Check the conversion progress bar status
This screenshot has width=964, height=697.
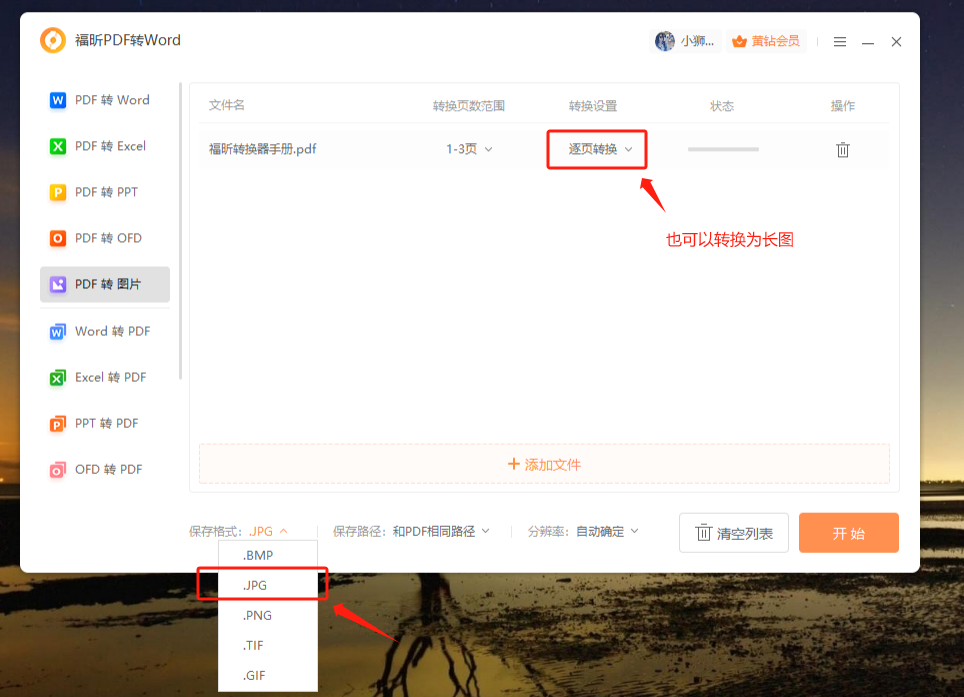pos(722,148)
